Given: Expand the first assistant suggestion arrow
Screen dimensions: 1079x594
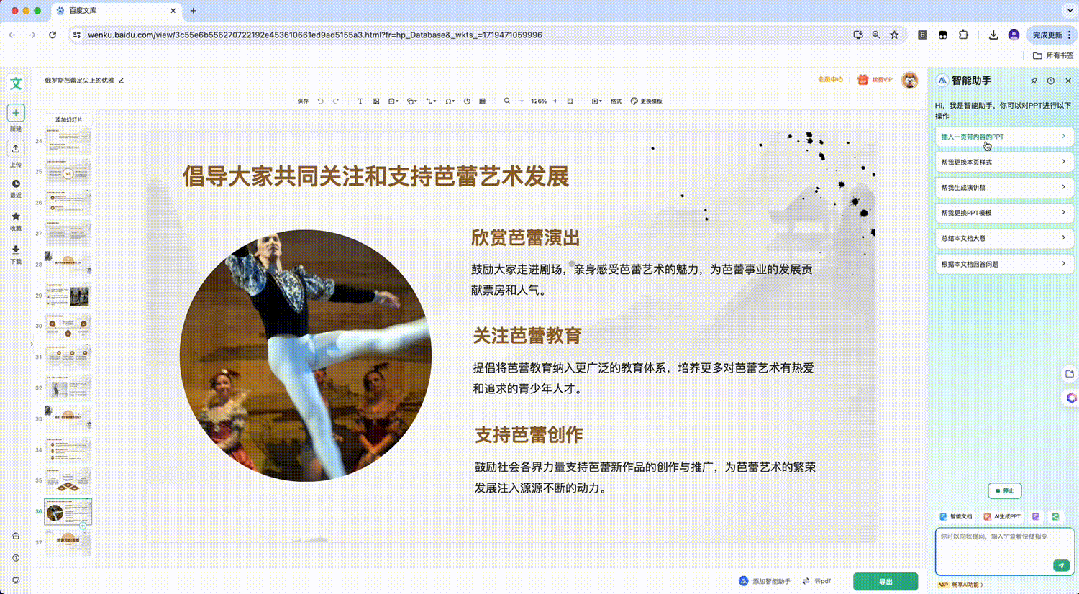Looking at the screenshot, I should (1063, 136).
